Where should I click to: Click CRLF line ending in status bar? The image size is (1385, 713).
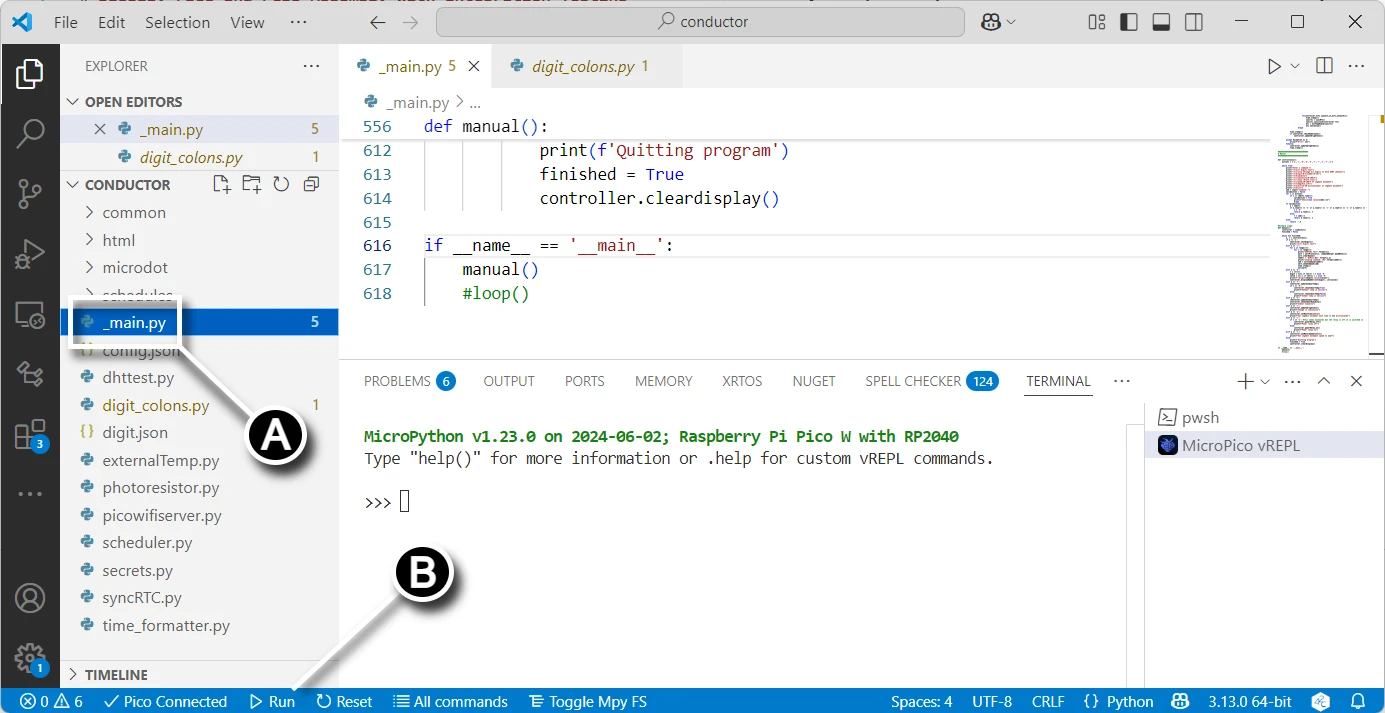(1048, 701)
